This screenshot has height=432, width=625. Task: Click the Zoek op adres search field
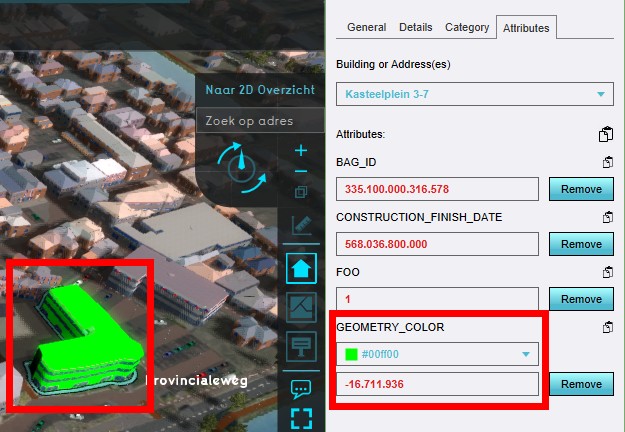pos(260,121)
